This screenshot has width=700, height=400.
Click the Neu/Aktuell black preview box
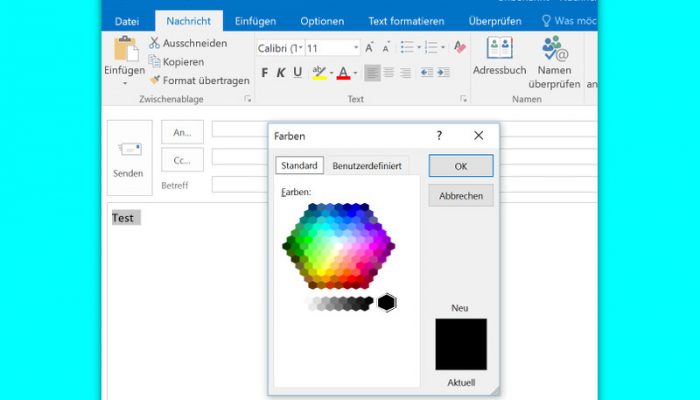click(x=461, y=344)
